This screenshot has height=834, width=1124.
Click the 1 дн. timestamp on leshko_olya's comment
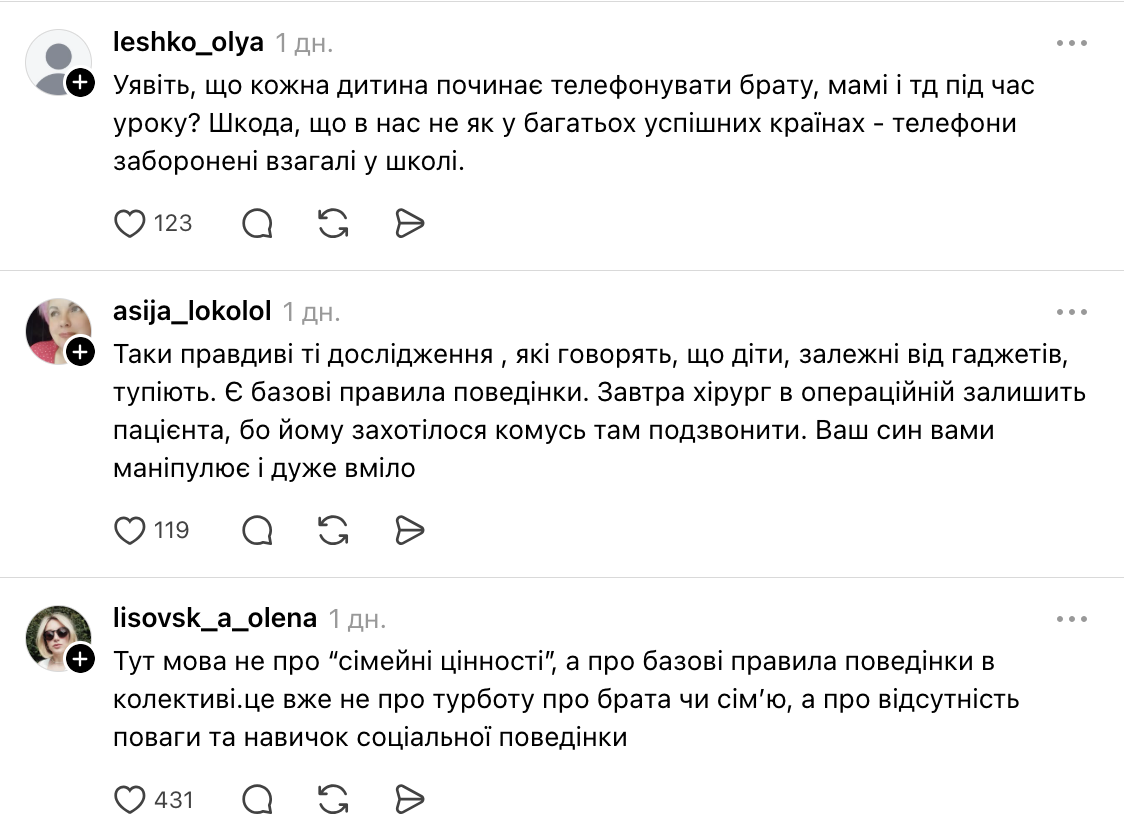pyautogui.click(x=304, y=42)
